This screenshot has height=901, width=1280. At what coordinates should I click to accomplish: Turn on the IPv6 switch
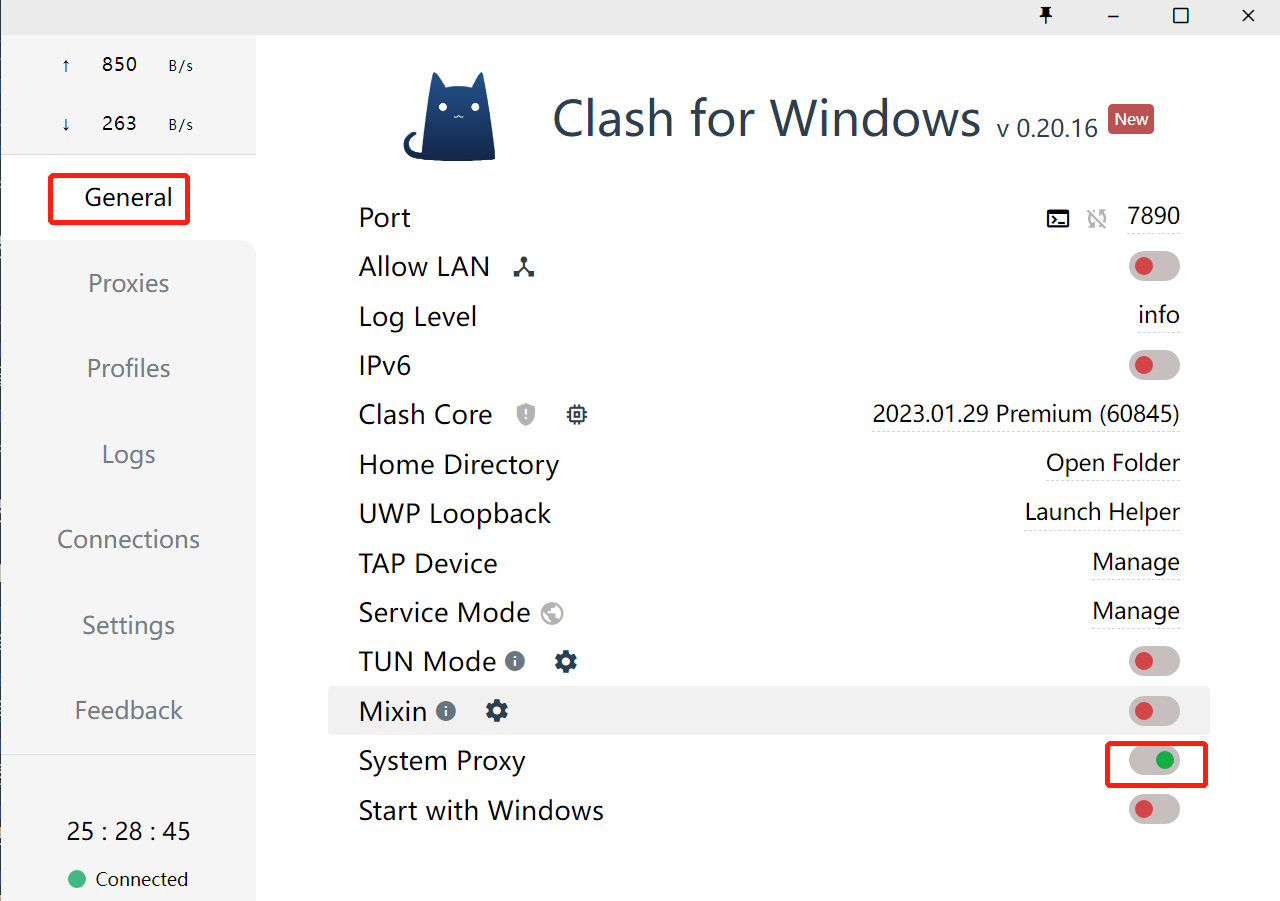pyautogui.click(x=1154, y=365)
